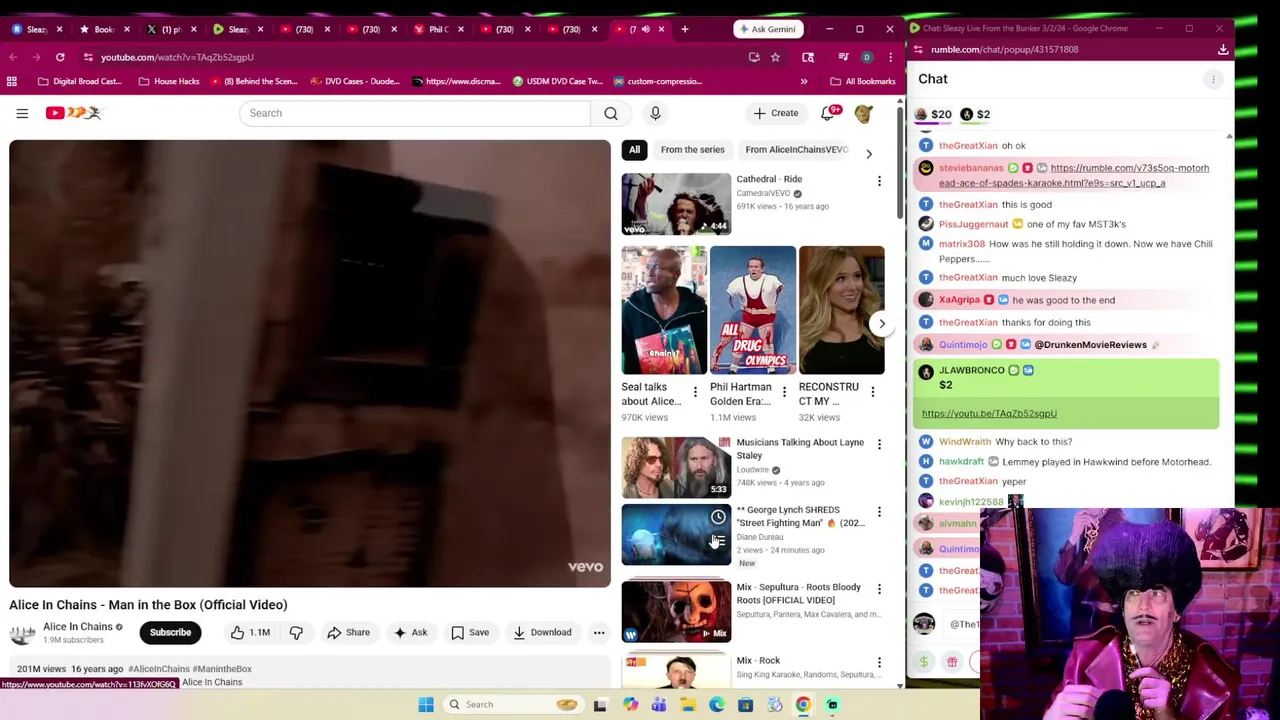Reload the YouTube page in Chrome

60,57
